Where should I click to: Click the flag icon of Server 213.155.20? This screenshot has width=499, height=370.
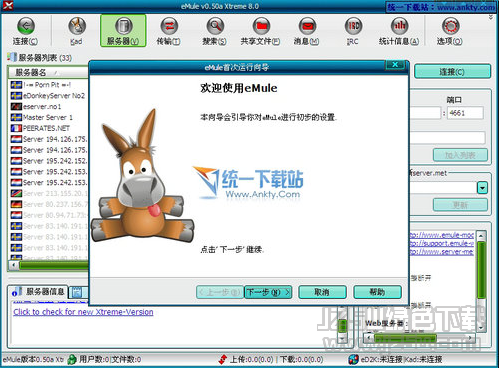pos(16,193)
